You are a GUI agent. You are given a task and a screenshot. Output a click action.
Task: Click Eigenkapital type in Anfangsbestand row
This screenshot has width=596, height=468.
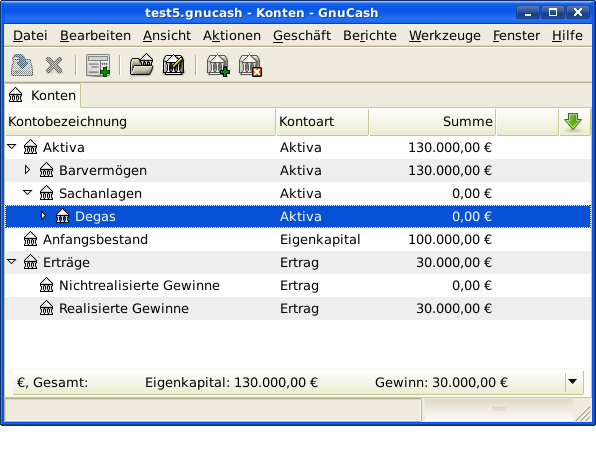pos(320,240)
